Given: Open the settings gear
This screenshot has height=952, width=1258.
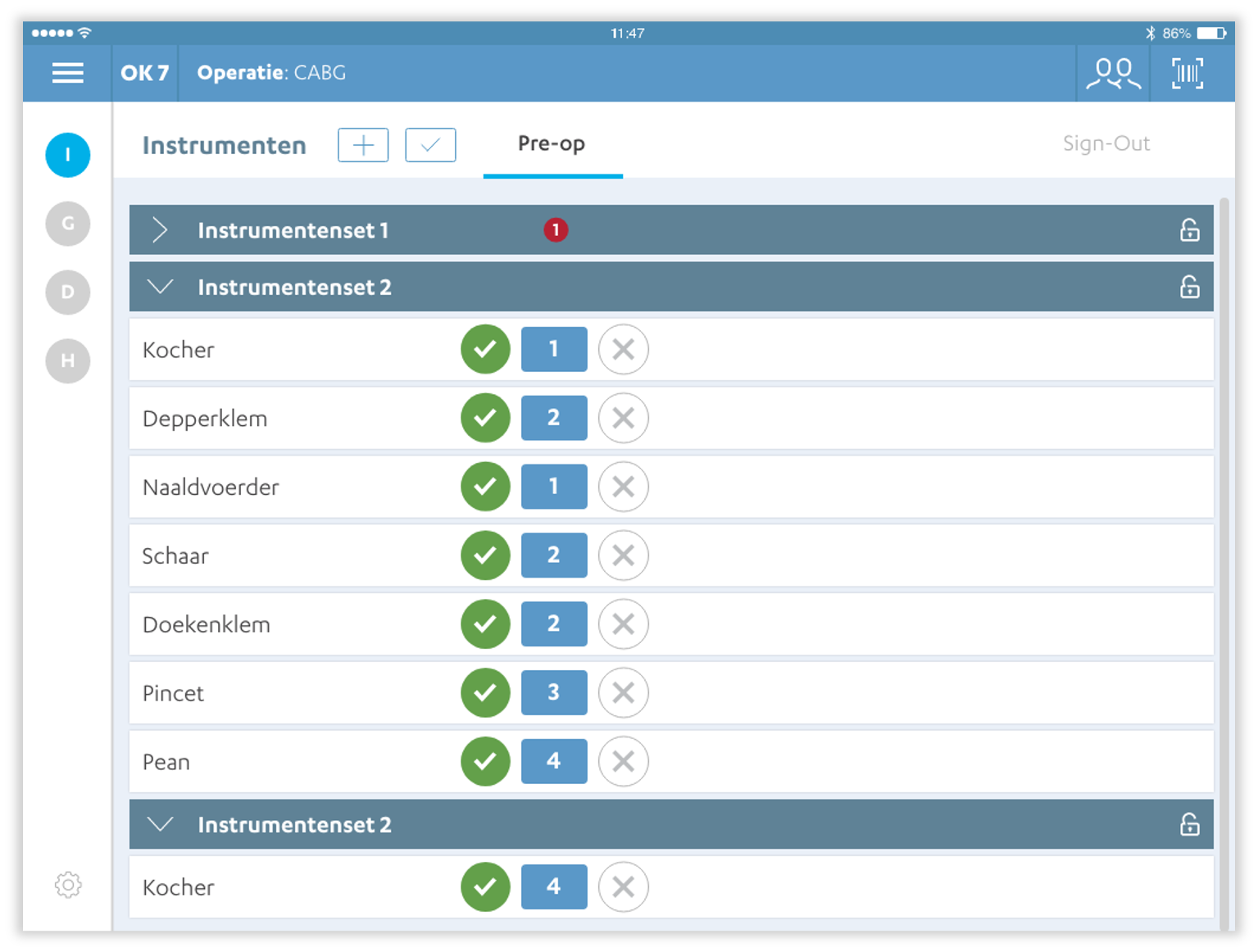Looking at the screenshot, I should [x=68, y=885].
